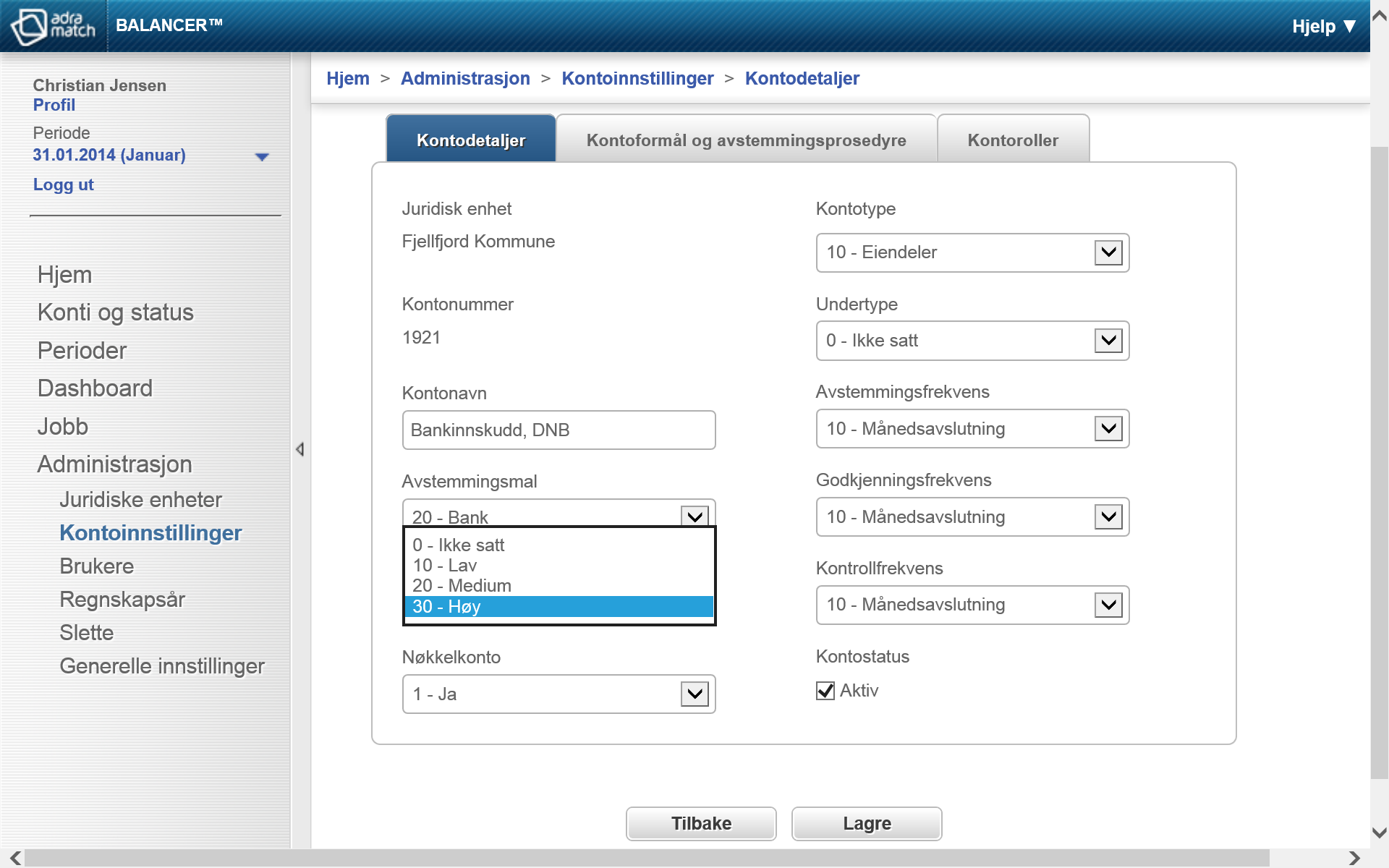This screenshot has height=868, width=1389.
Task: Open Slette submenu item
Action: (x=87, y=633)
